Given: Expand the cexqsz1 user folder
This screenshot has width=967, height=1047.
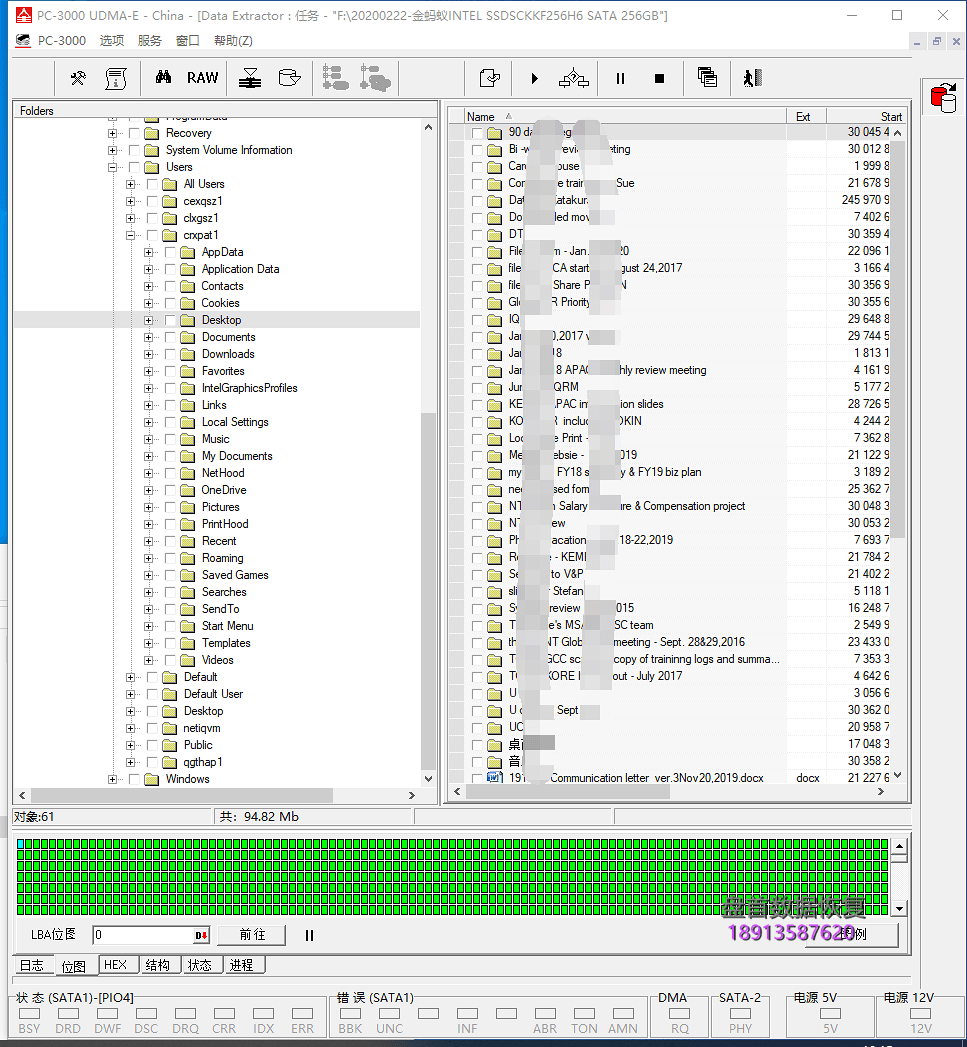Looking at the screenshot, I should 130,201.
